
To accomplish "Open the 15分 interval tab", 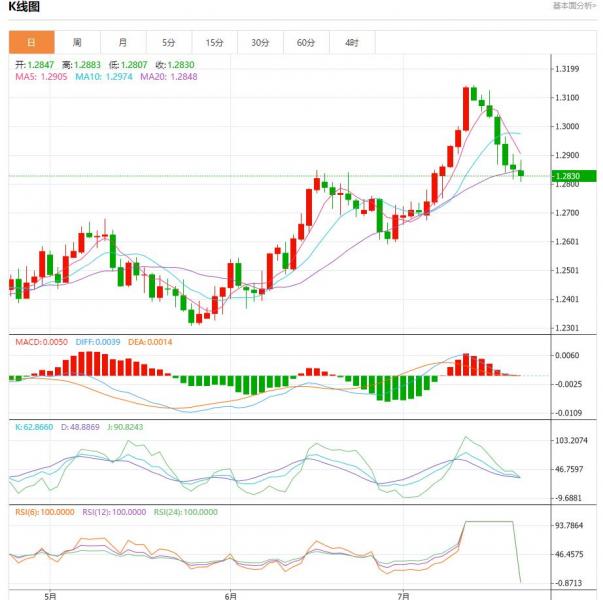I will pyautogui.click(x=215, y=42).
